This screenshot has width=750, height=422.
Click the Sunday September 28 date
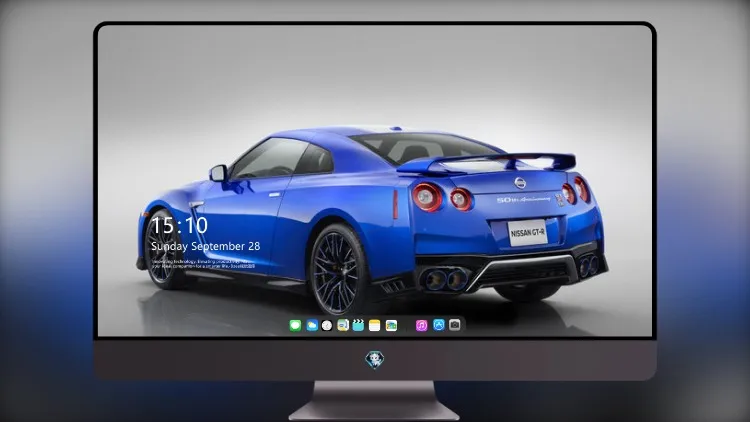click(206, 246)
